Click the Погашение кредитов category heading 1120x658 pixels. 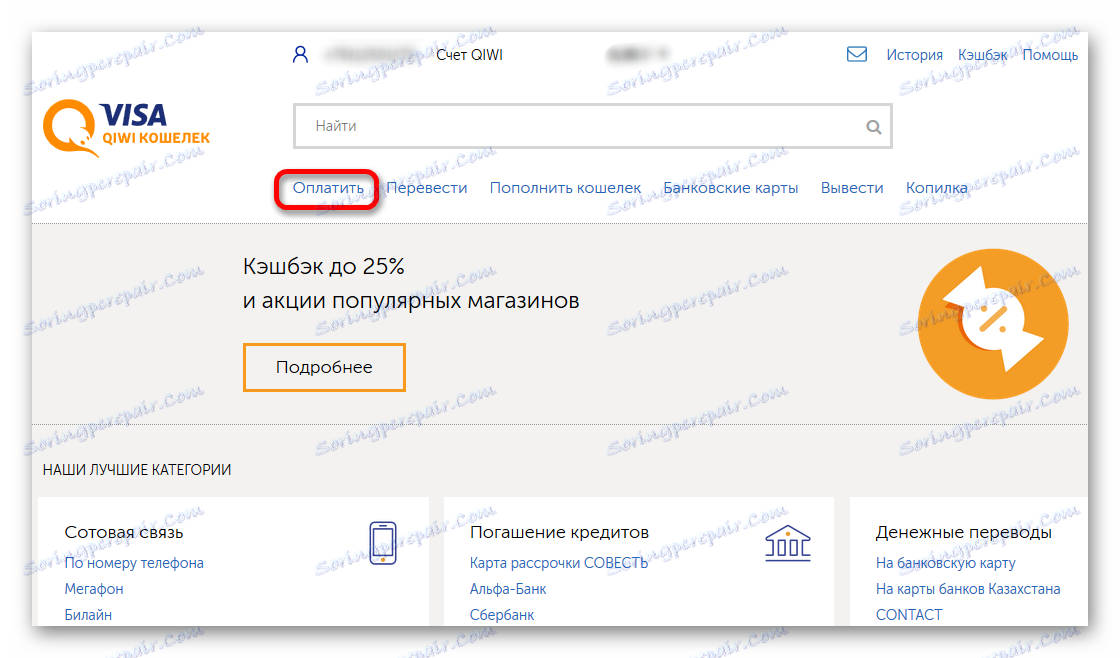click(x=559, y=532)
